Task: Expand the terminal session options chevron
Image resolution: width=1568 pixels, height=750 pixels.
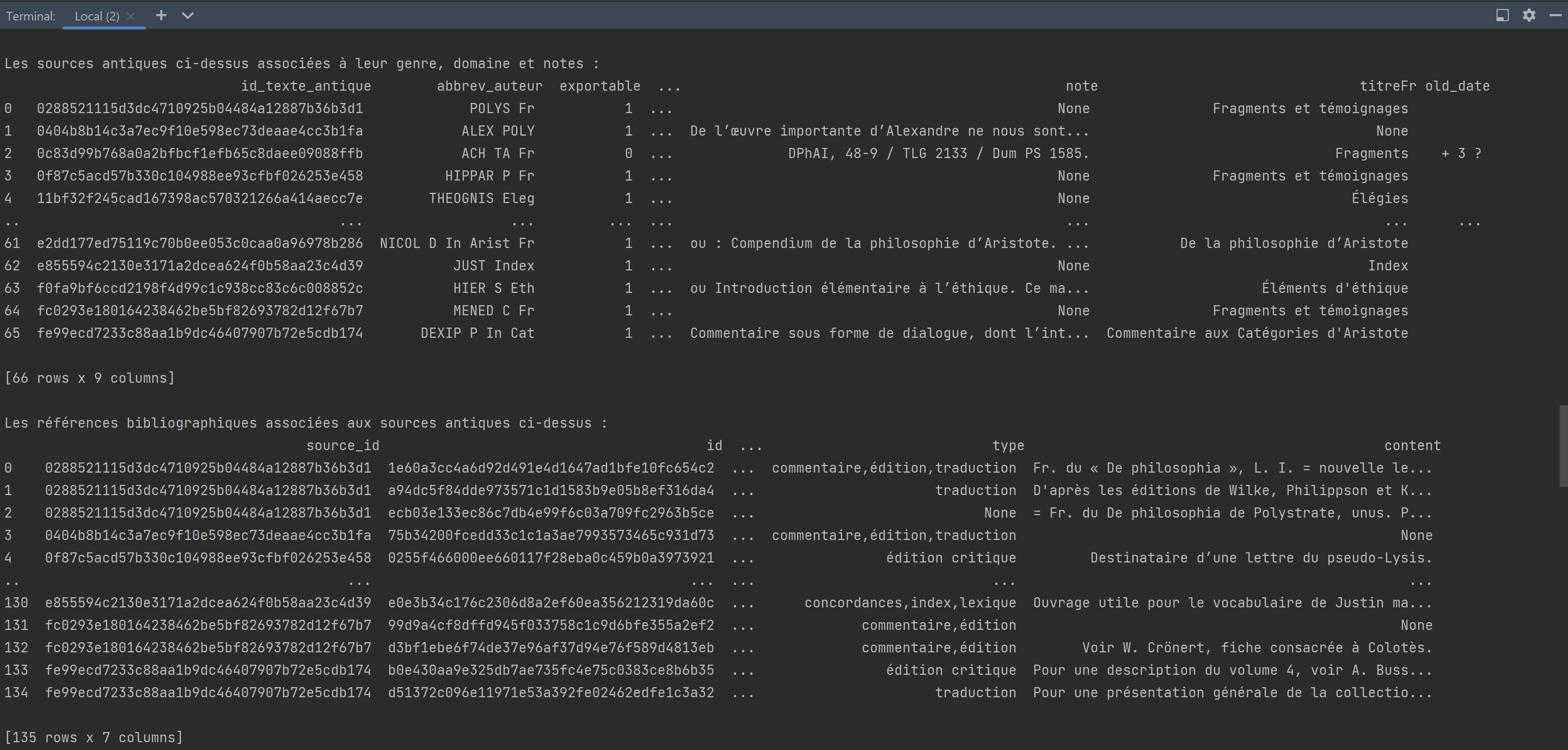Action: click(x=187, y=16)
